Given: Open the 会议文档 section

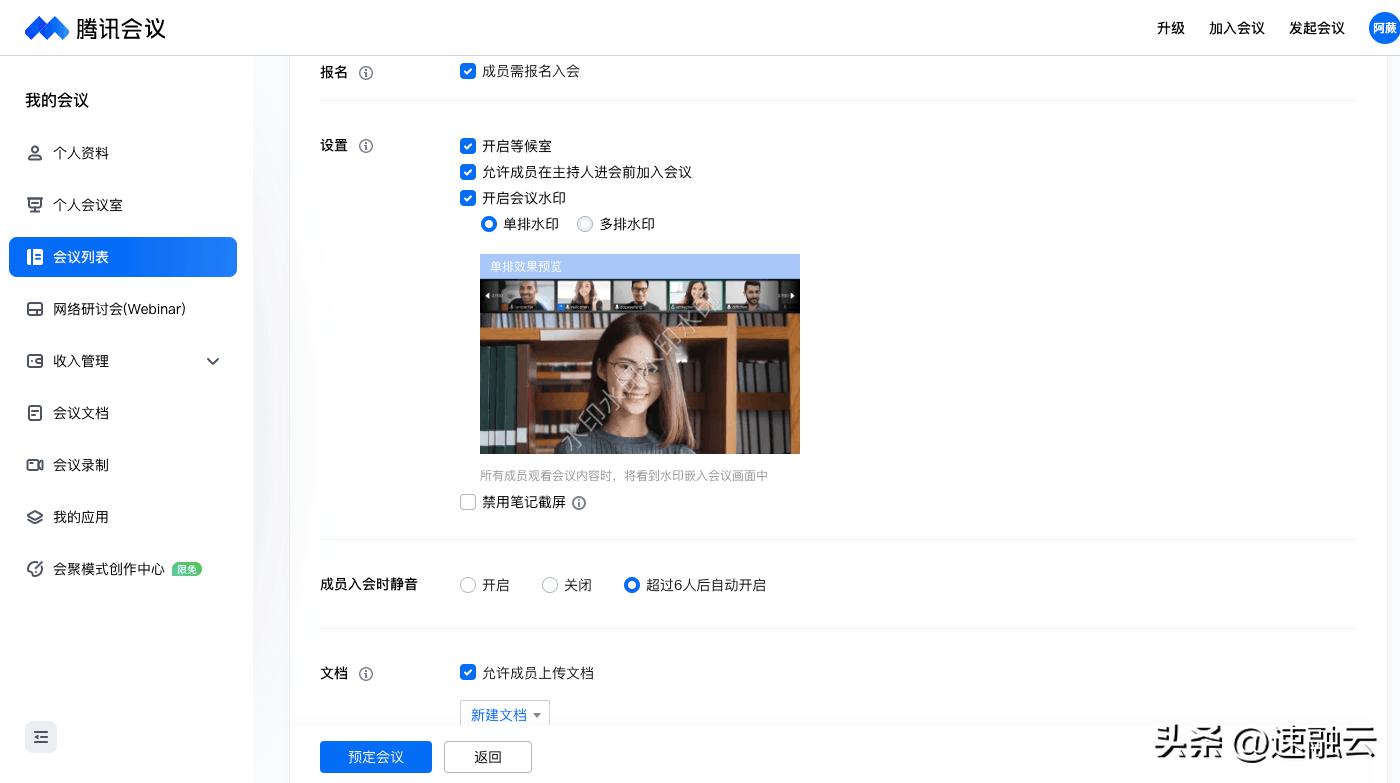Looking at the screenshot, I should pos(81,413).
